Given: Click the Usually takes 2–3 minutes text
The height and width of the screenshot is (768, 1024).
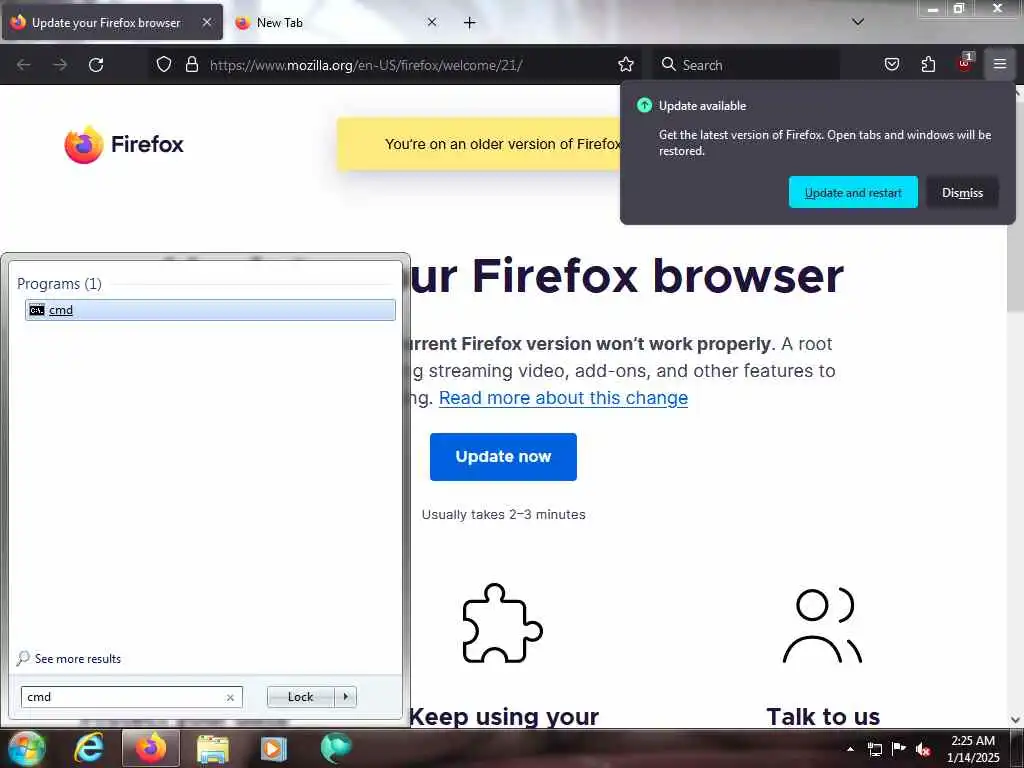Looking at the screenshot, I should point(504,515).
